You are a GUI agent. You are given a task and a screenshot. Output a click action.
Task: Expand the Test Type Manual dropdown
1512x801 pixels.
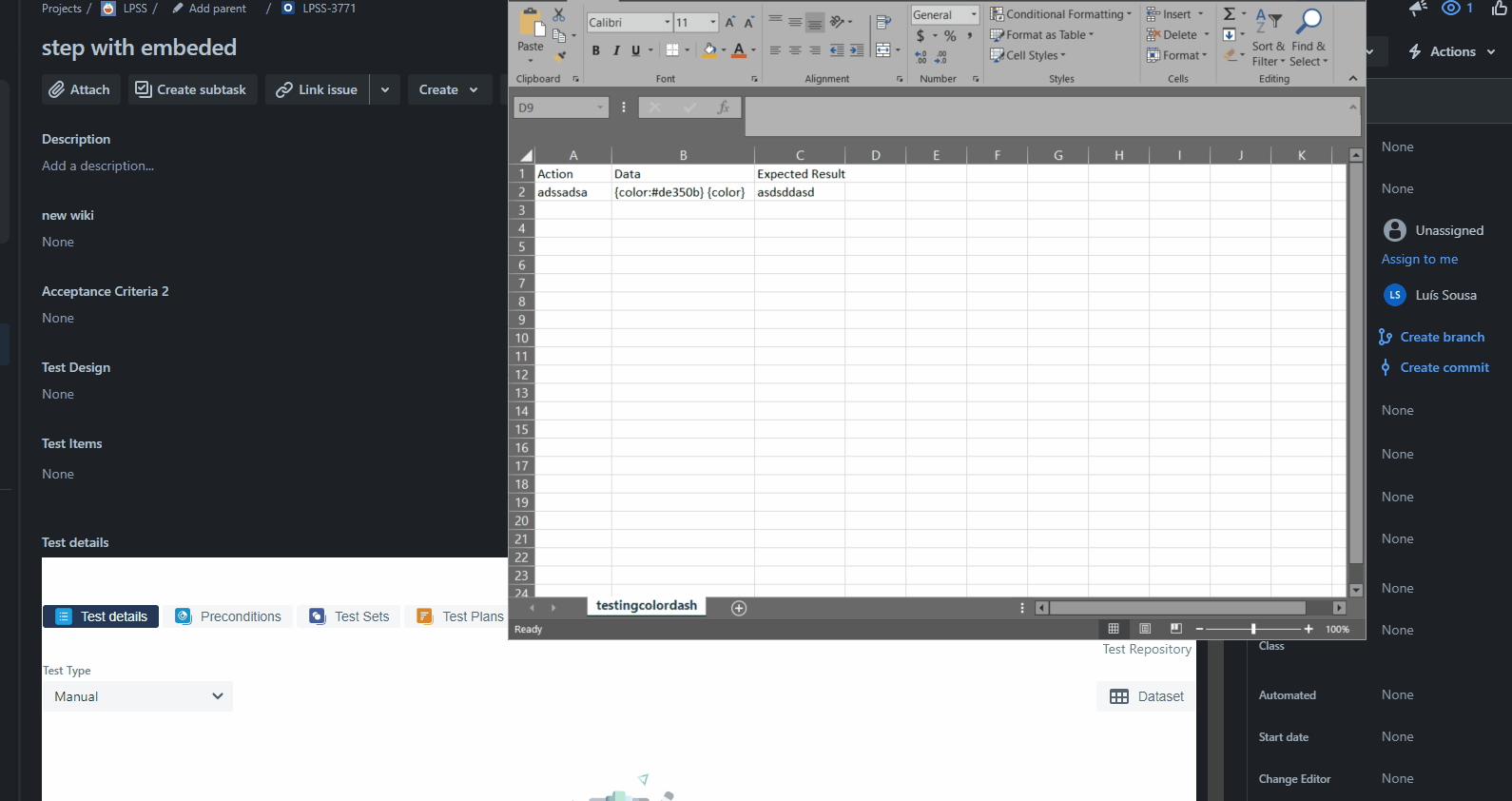pyautogui.click(x=138, y=696)
